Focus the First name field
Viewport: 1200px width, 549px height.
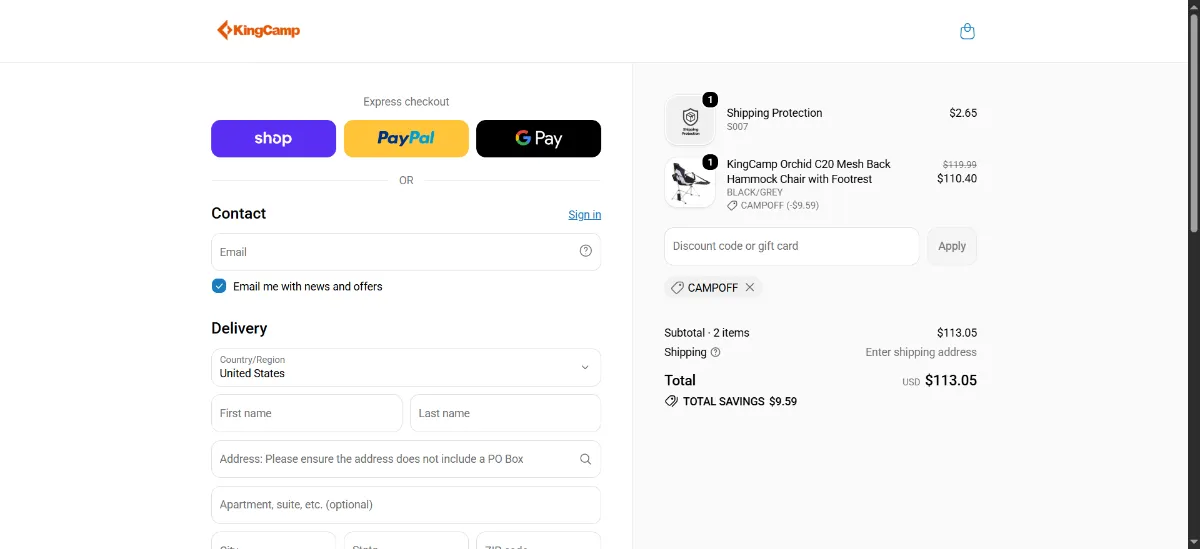pos(307,413)
